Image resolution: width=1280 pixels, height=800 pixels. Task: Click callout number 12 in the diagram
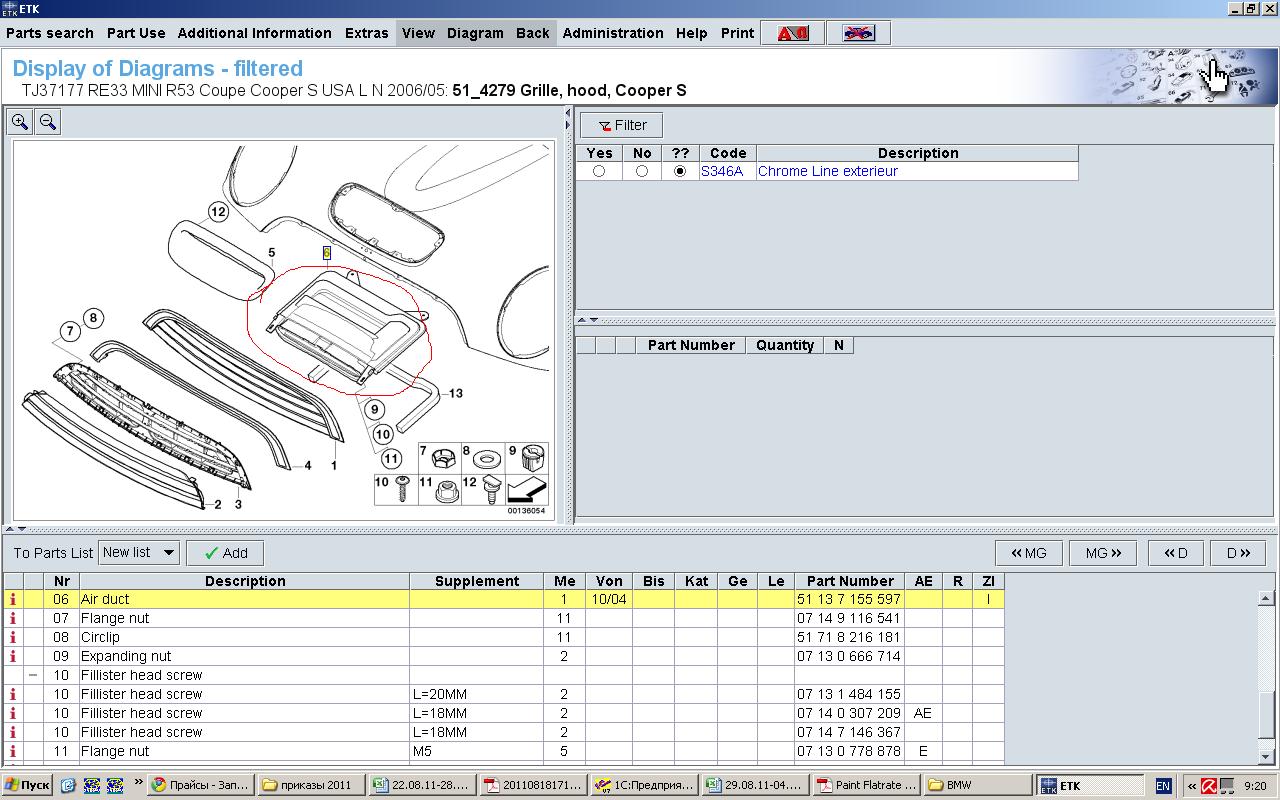(x=218, y=212)
